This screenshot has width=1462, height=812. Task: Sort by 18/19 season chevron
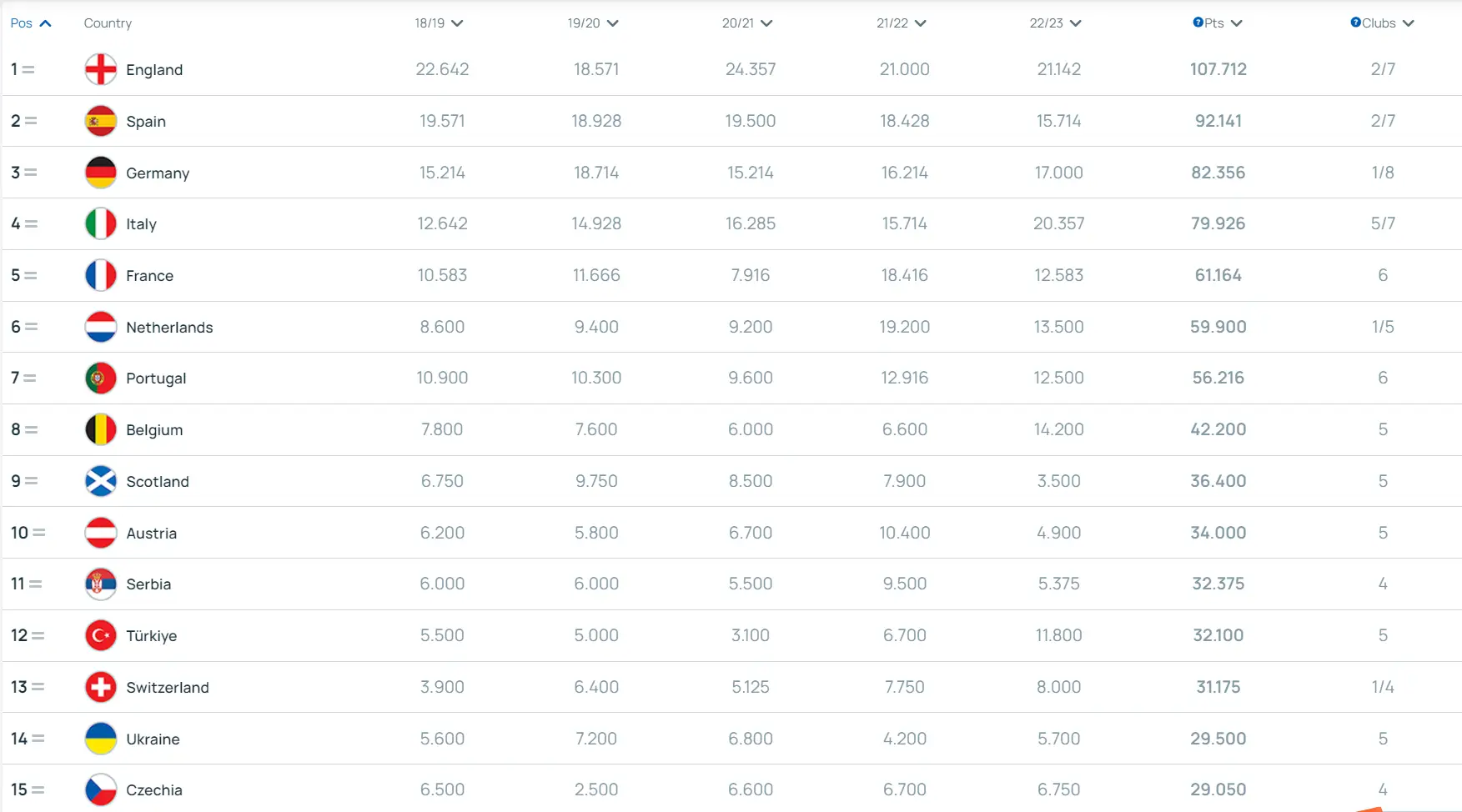(x=456, y=23)
